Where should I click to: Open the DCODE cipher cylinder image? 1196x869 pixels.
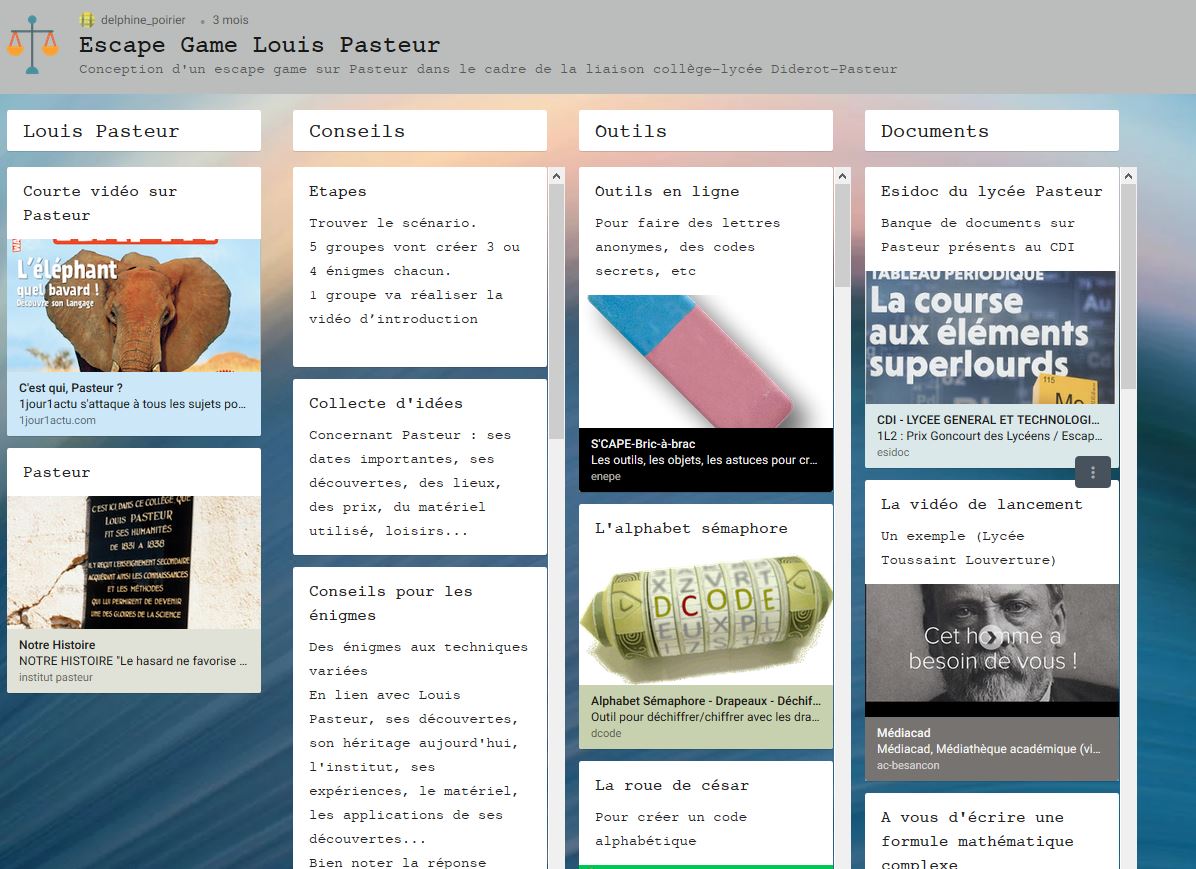point(706,619)
